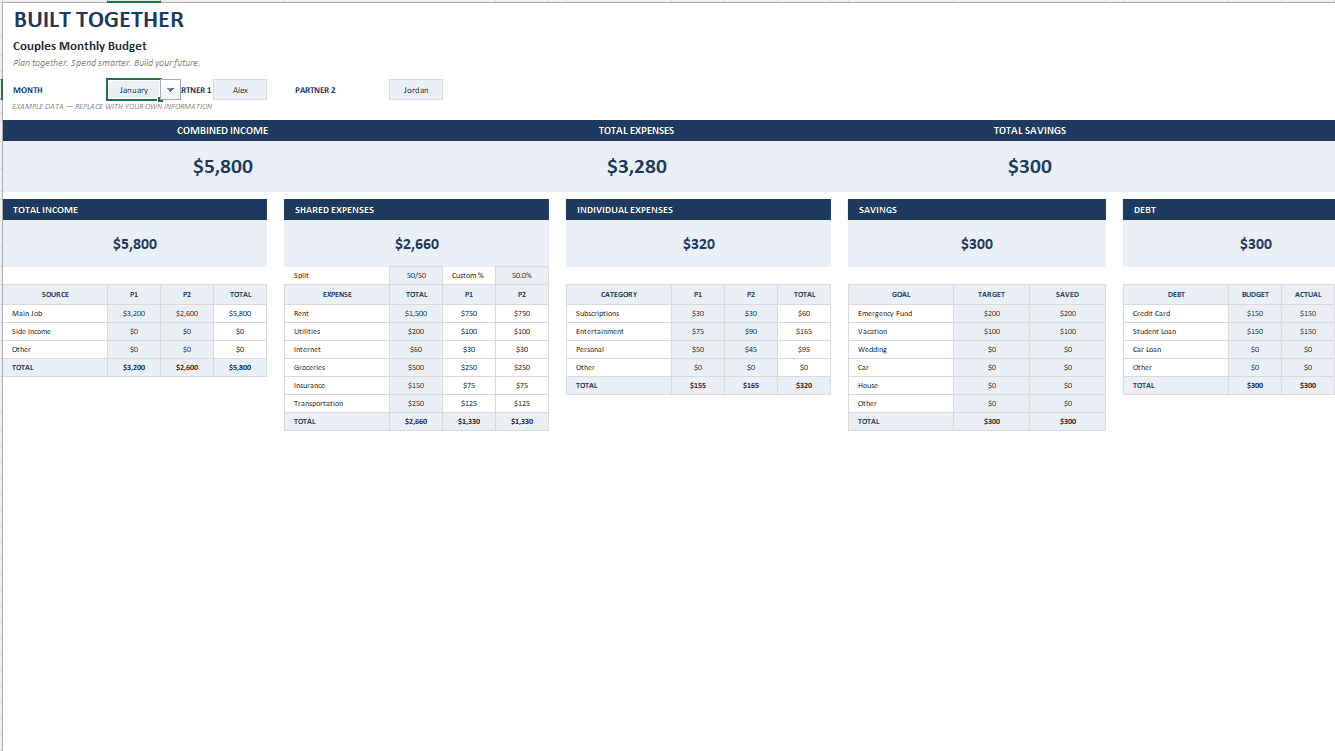Select Main Job P2 amount $2,600
Screen dimensions: 1335x751
187,314
